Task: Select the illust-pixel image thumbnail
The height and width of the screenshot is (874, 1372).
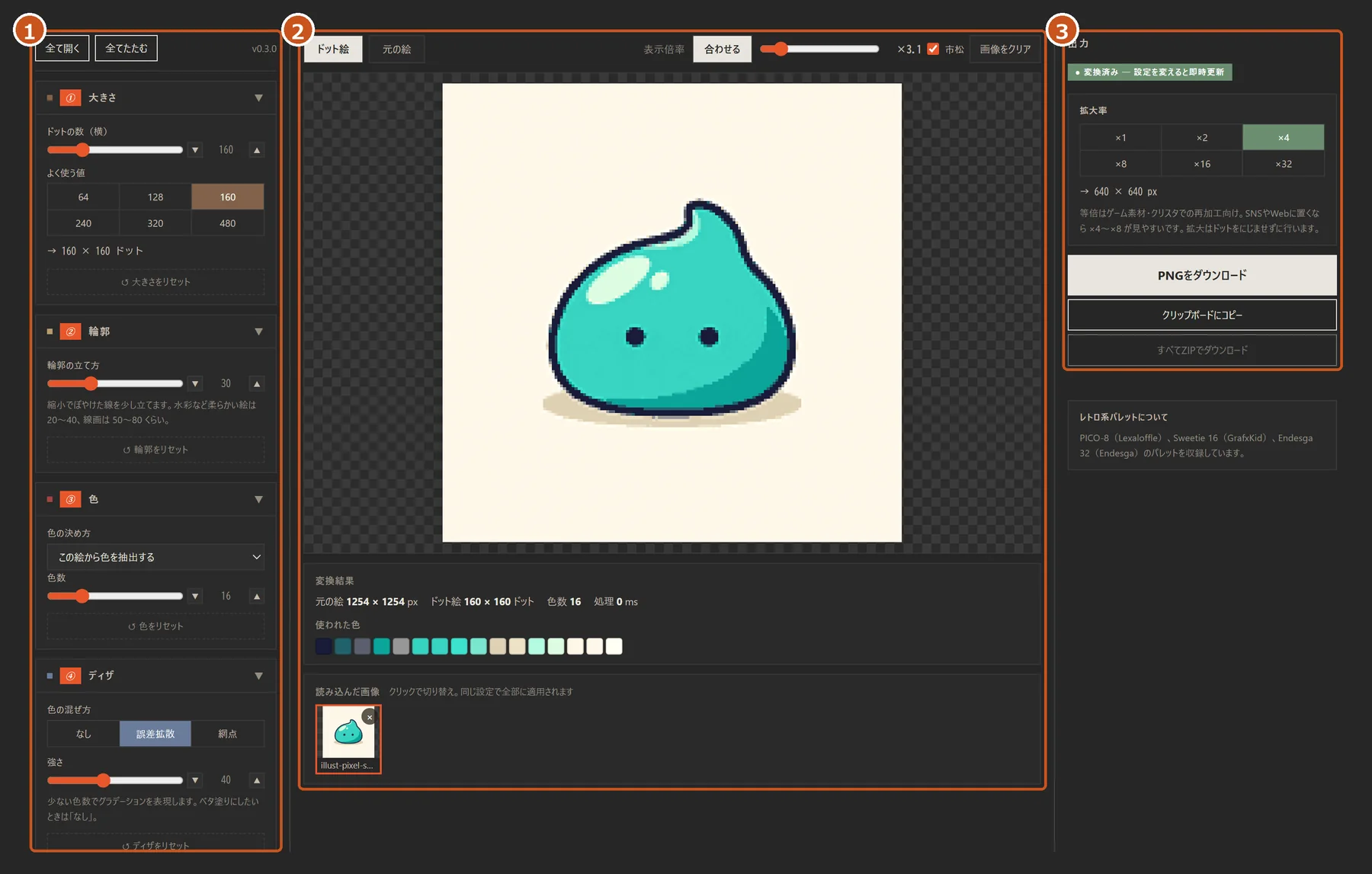Action: pos(348,738)
